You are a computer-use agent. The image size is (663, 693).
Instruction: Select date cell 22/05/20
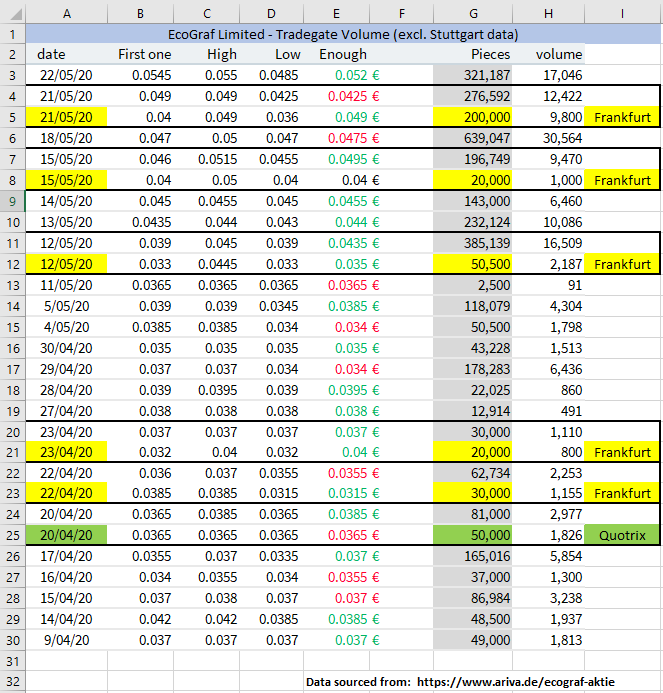66,75
